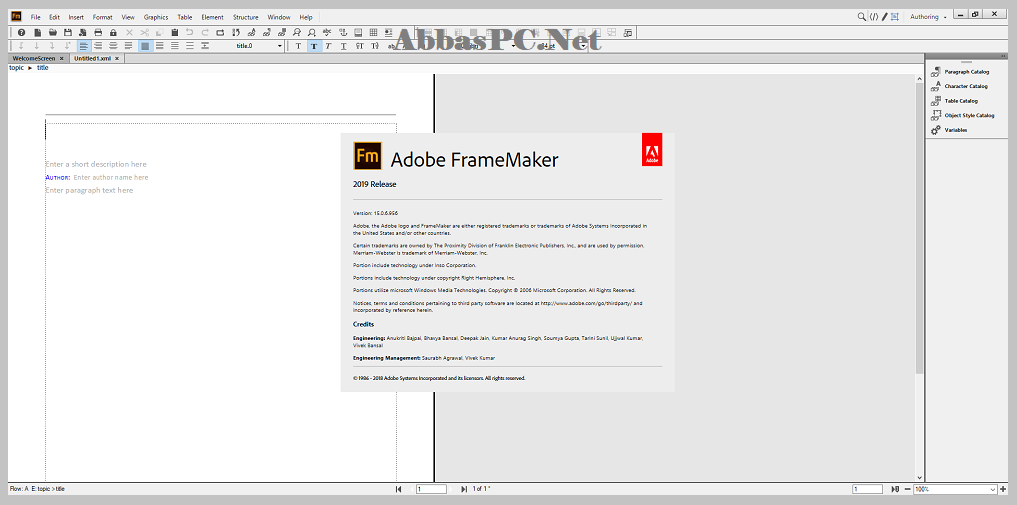Click the Paste clipboard icon
Screen dimensions: 1017x505
click(x=174, y=32)
